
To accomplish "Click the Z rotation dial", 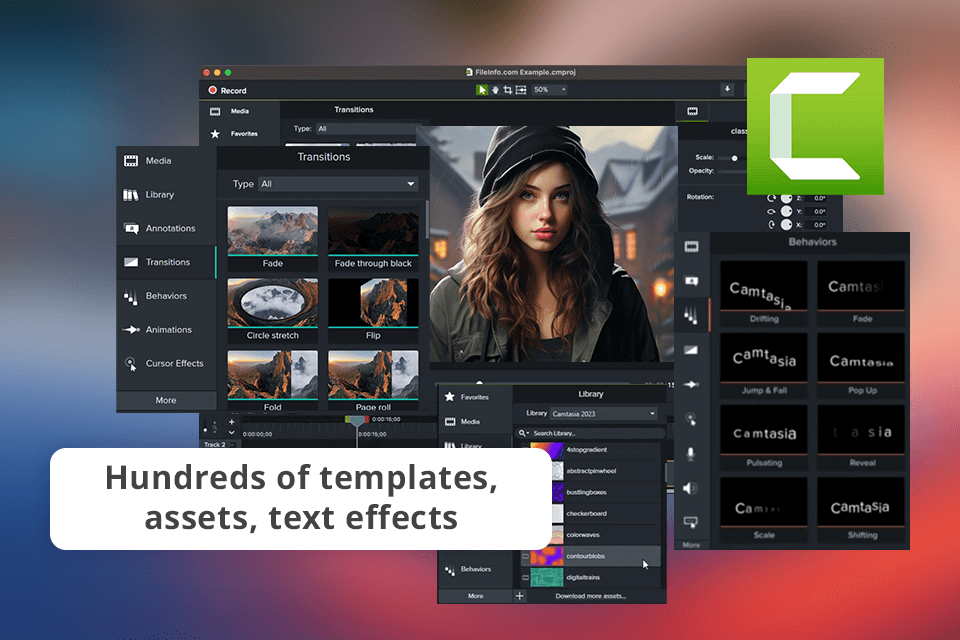I will click(x=787, y=198).
